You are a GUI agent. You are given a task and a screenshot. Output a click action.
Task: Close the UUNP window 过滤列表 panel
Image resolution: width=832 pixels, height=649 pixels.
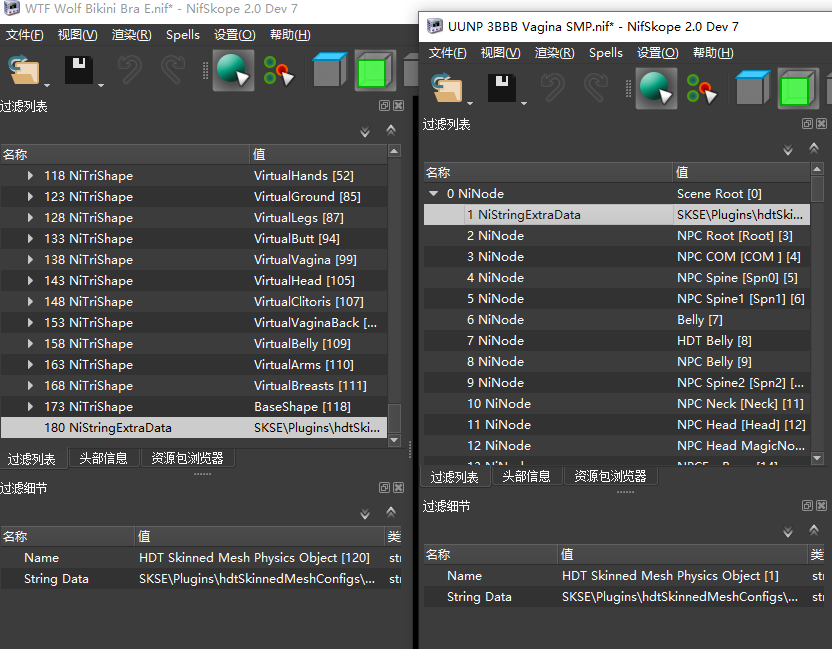pyautogui.click(x=821, y=124)
